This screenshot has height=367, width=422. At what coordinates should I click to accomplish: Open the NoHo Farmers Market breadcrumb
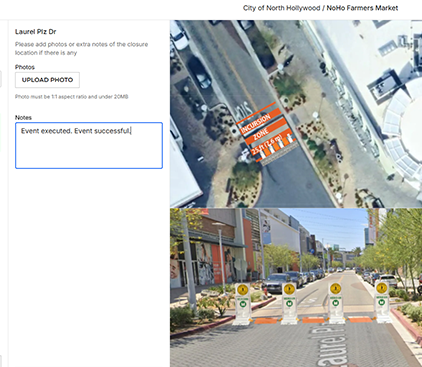[x=362, y=8]
